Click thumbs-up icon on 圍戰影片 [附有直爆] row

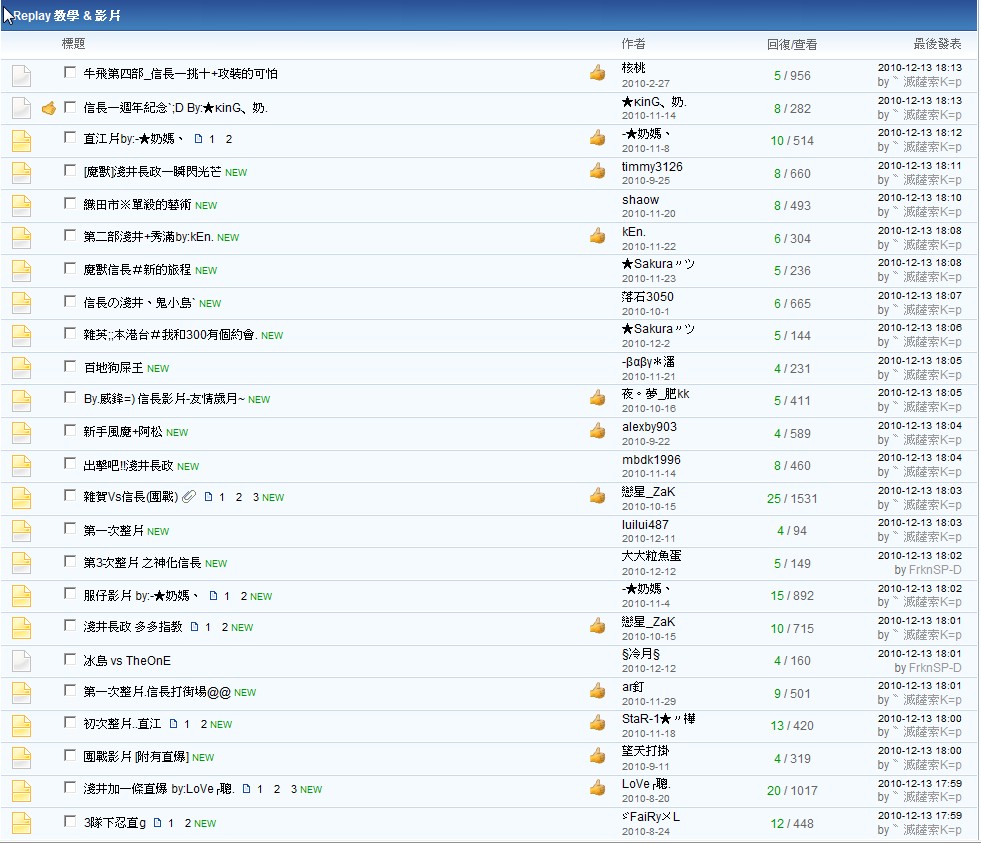point(597,756)
